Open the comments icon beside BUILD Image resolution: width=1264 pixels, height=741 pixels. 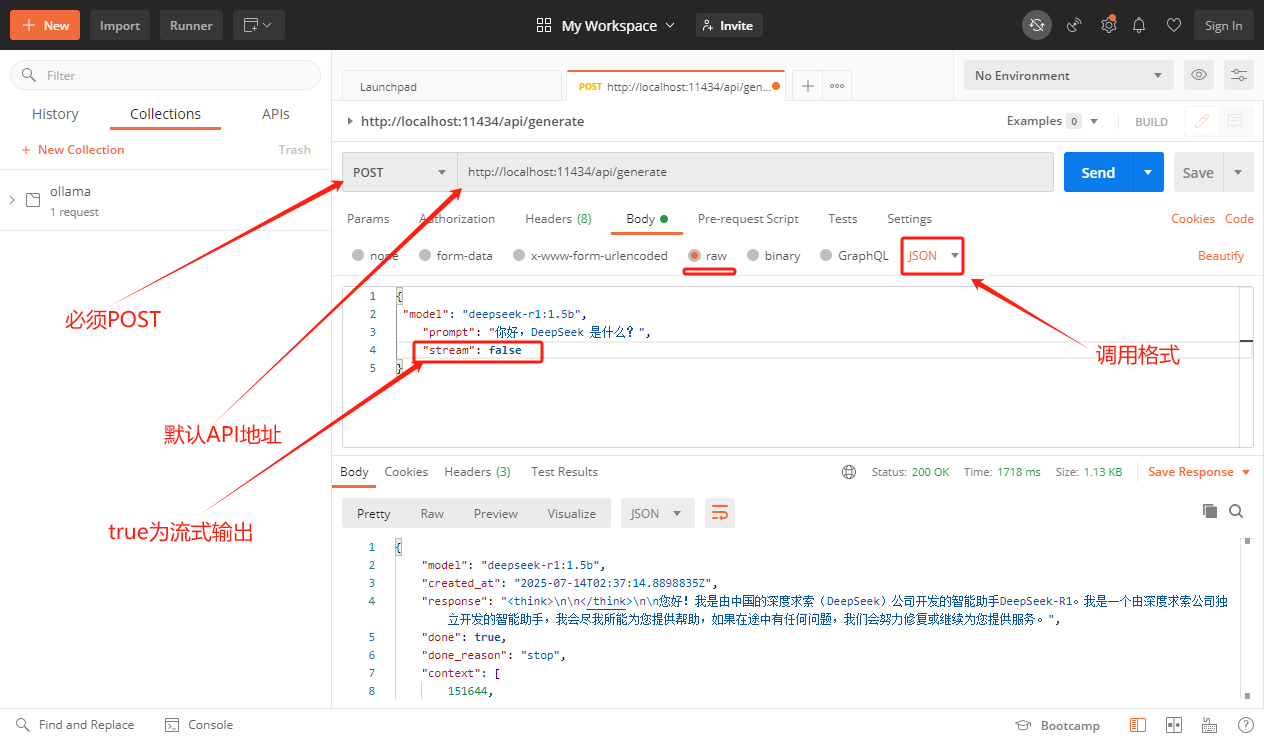tap(1235, 121)
